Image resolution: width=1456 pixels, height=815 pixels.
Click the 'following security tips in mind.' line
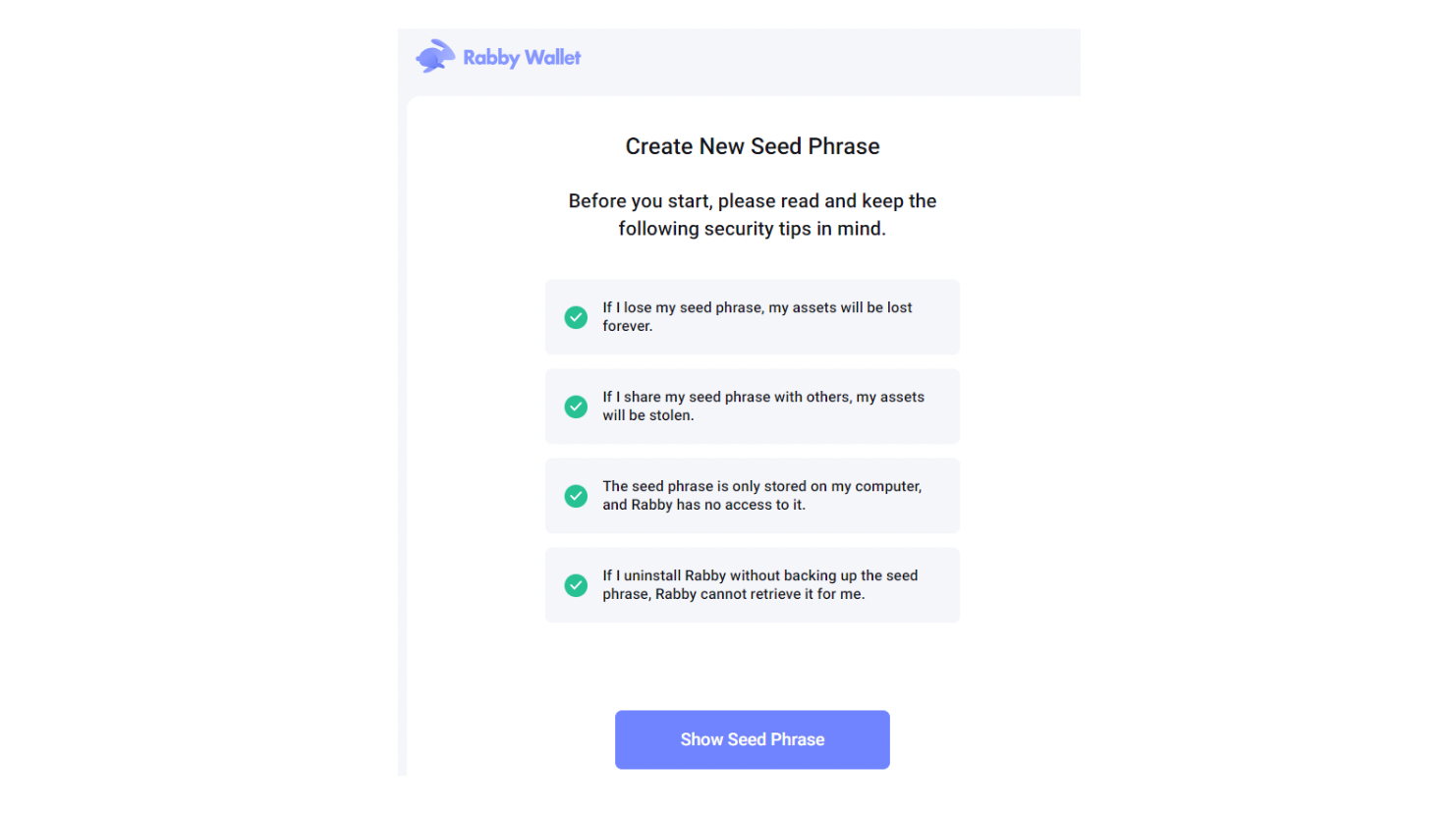pyautogui.click(x=753, y=229)
